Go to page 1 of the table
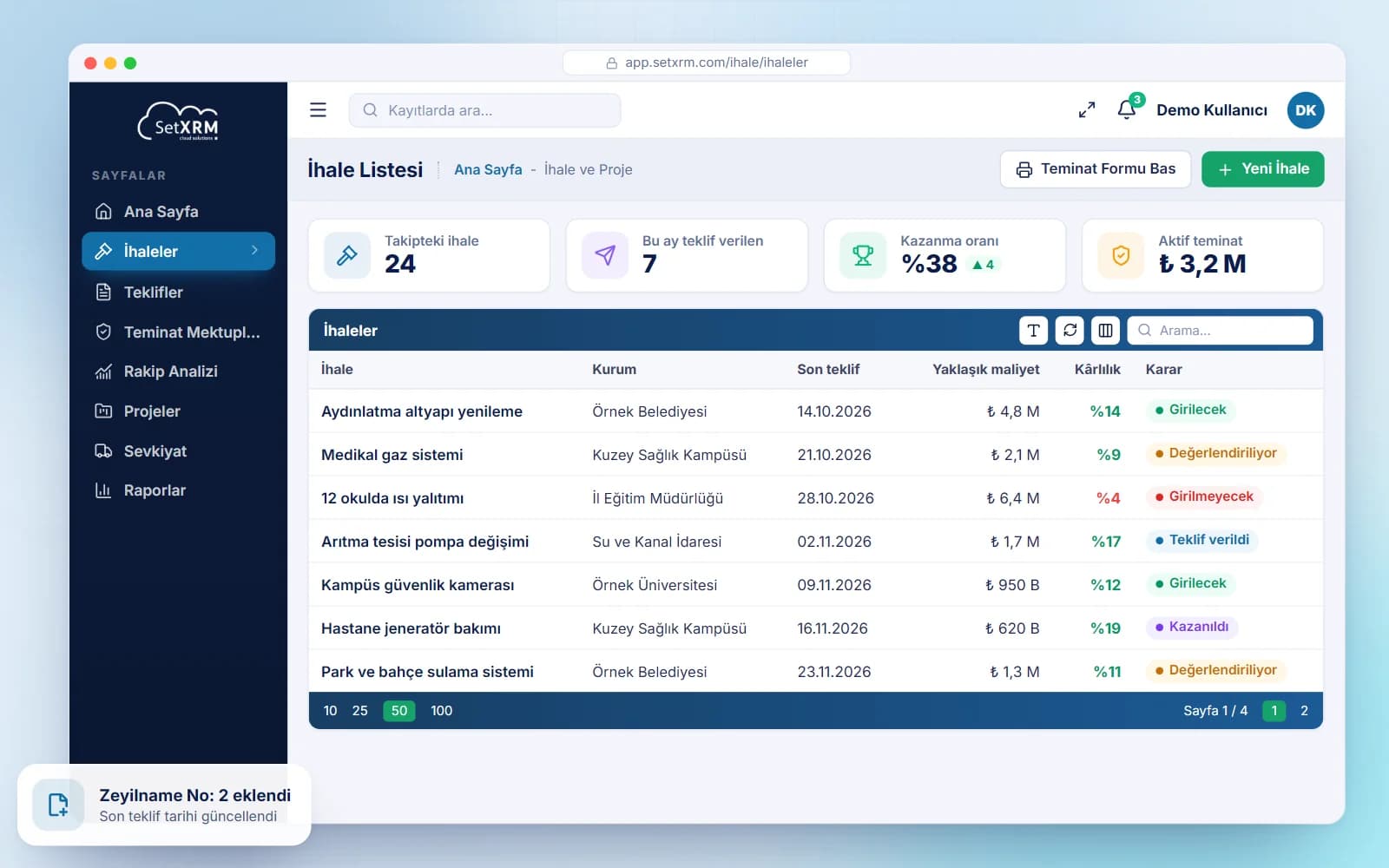The image size is (1389, 868). point(1274,711)
